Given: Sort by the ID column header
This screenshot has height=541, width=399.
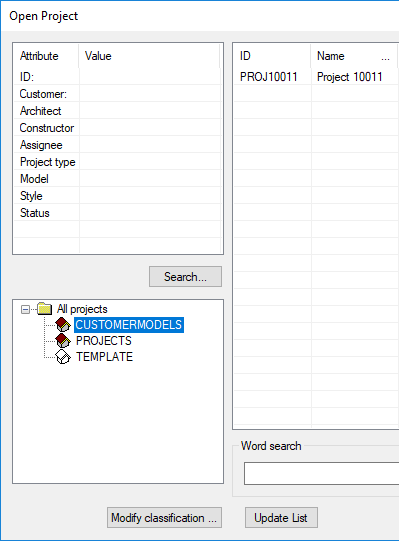Looking at the screenshot, I should [x=272, y=56].
